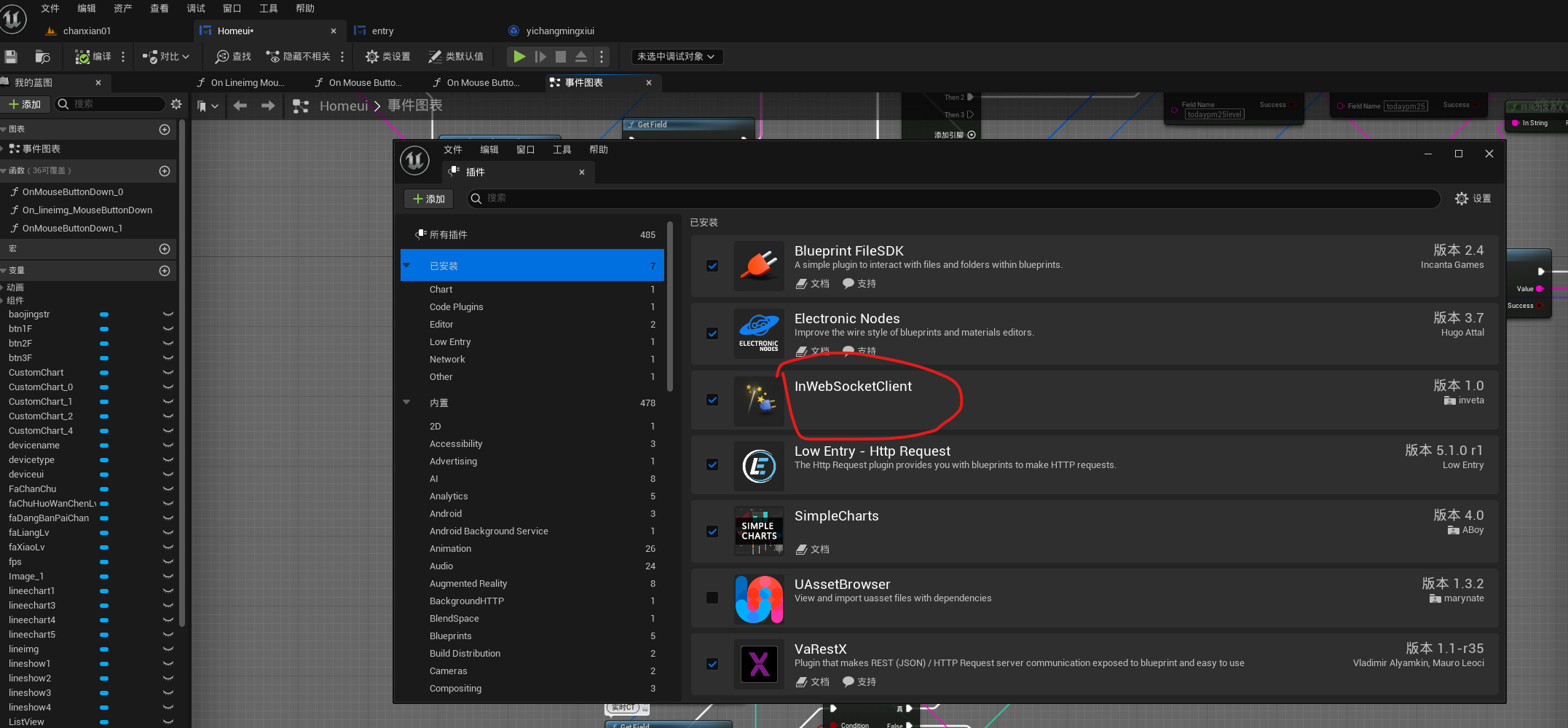Collapse the 已安装 category

pos(407,266)
